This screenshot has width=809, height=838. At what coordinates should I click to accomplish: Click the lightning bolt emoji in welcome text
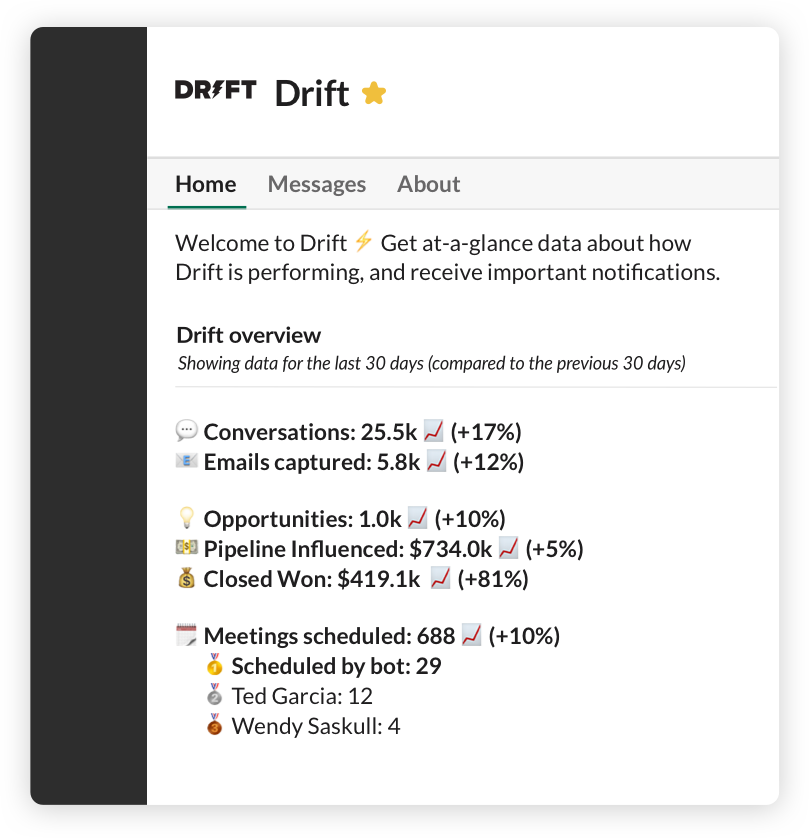(x=363, y=241)
